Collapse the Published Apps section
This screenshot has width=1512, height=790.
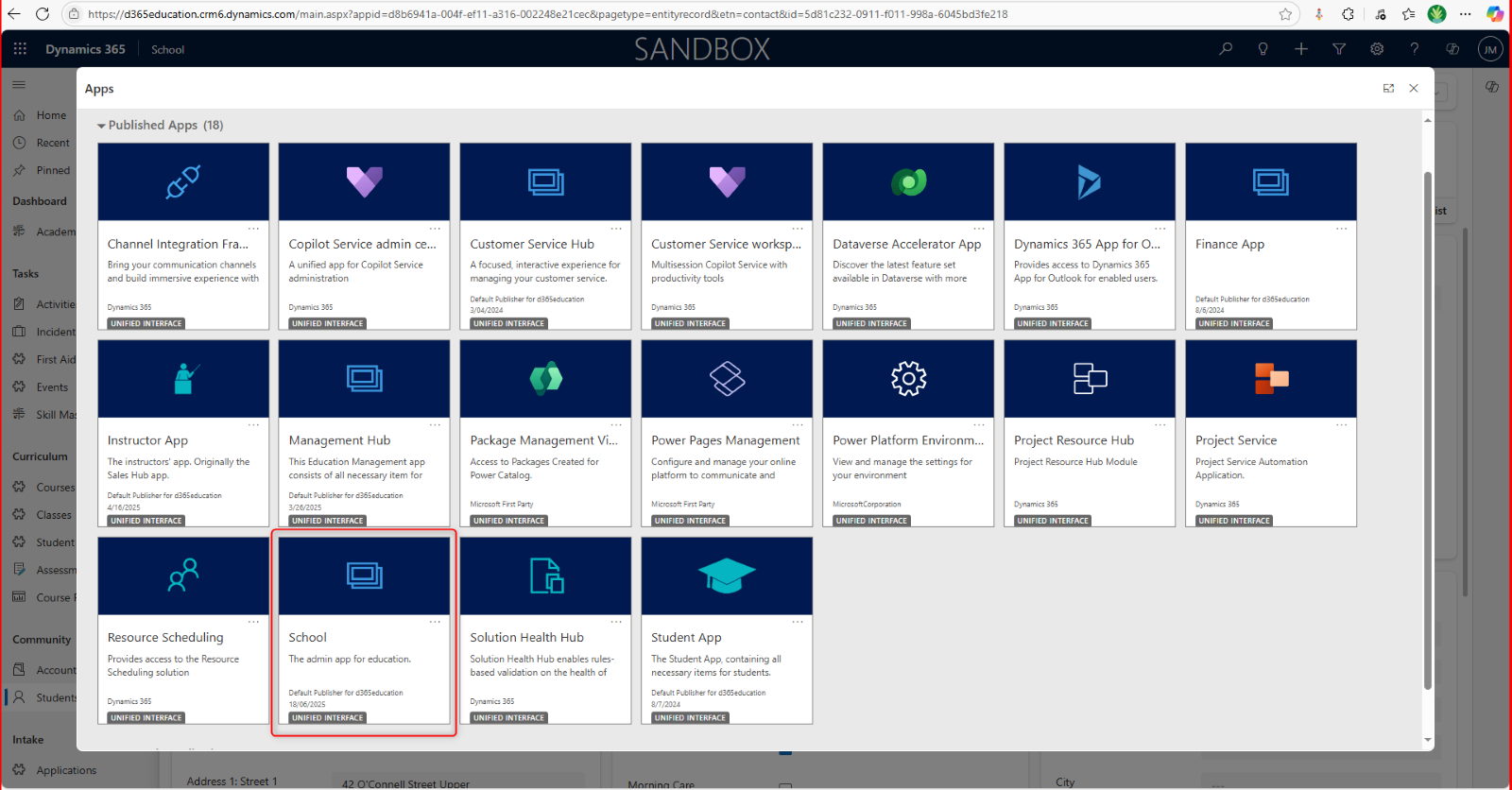[101, 126]
